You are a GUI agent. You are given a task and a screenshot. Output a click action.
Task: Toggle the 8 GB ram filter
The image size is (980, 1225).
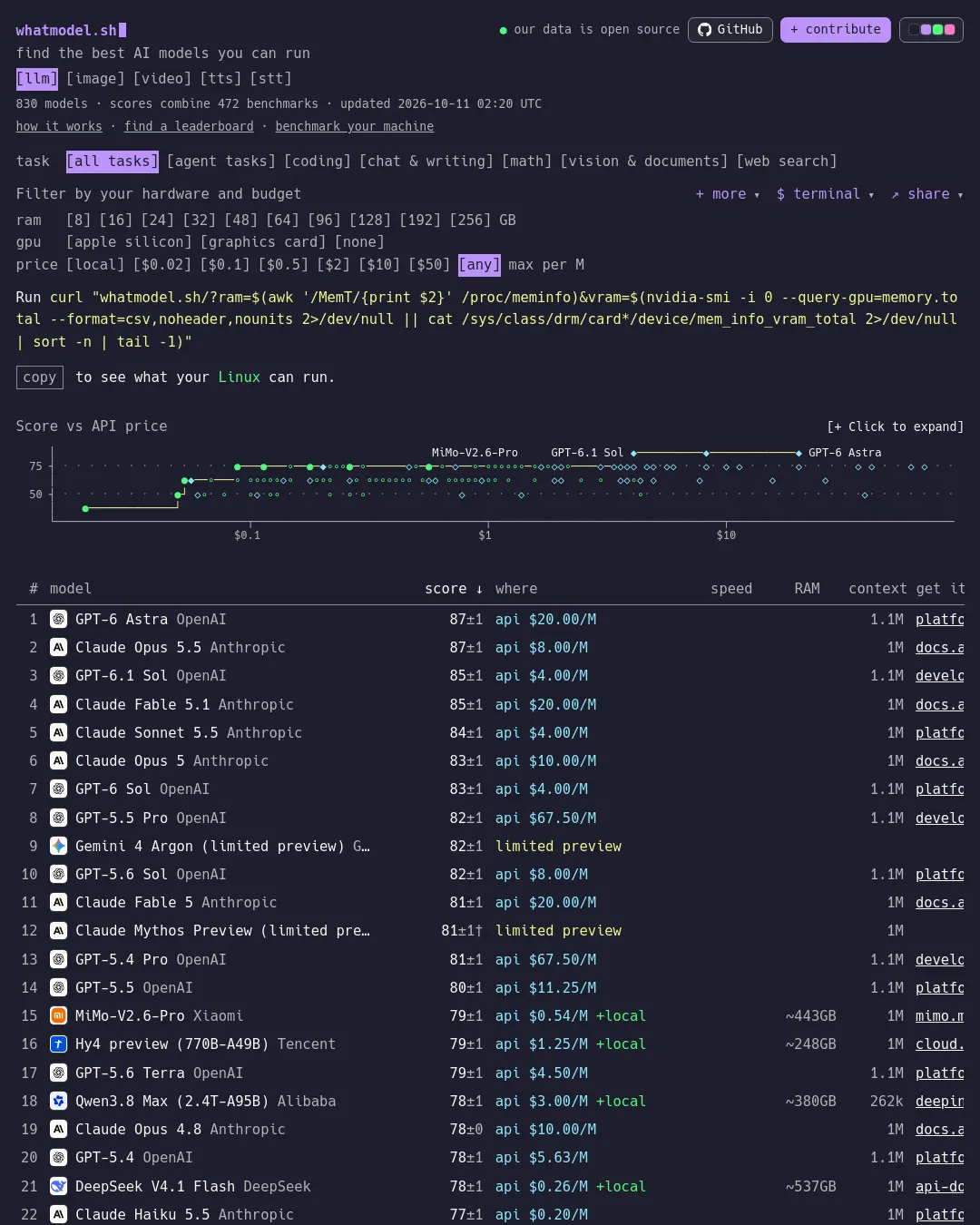[78, 220]
